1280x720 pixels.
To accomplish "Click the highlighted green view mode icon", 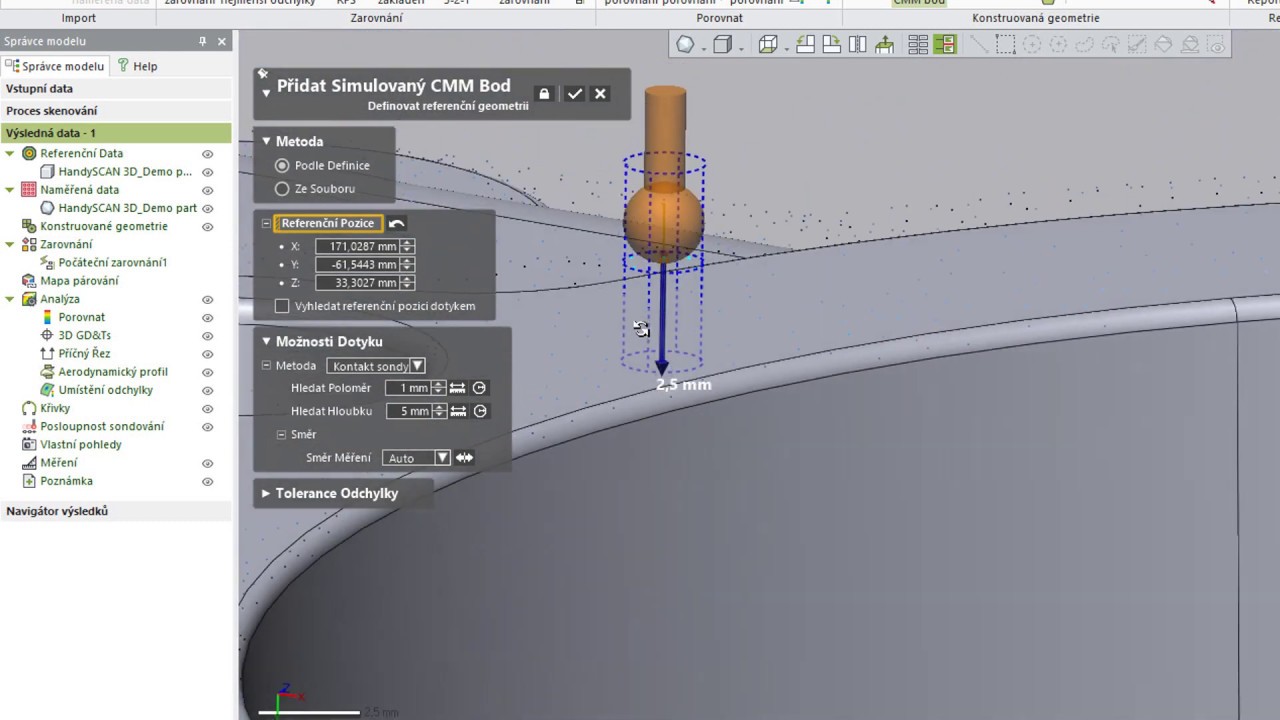I will coord(944,45).
